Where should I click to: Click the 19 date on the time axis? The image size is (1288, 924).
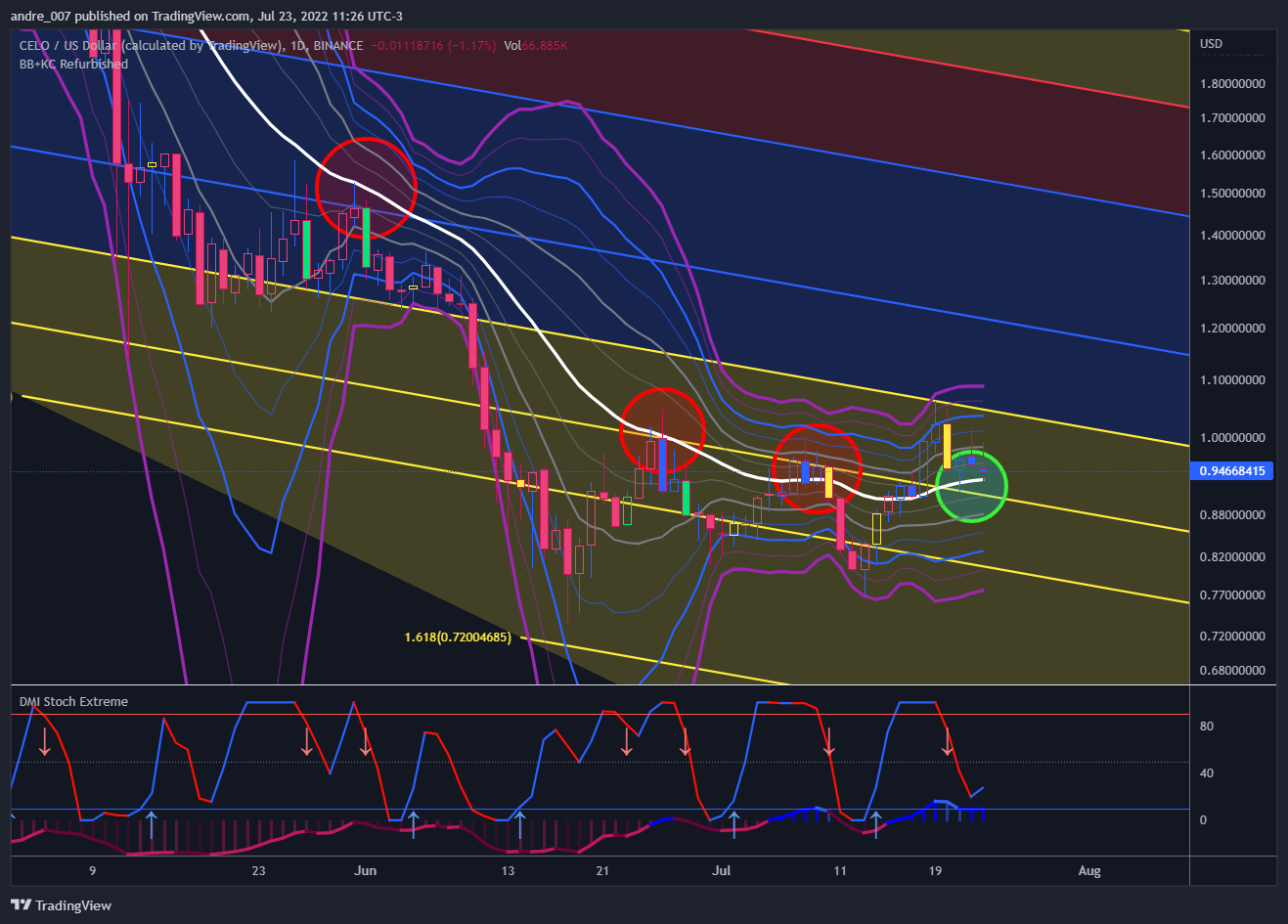(x=935, y=871)
